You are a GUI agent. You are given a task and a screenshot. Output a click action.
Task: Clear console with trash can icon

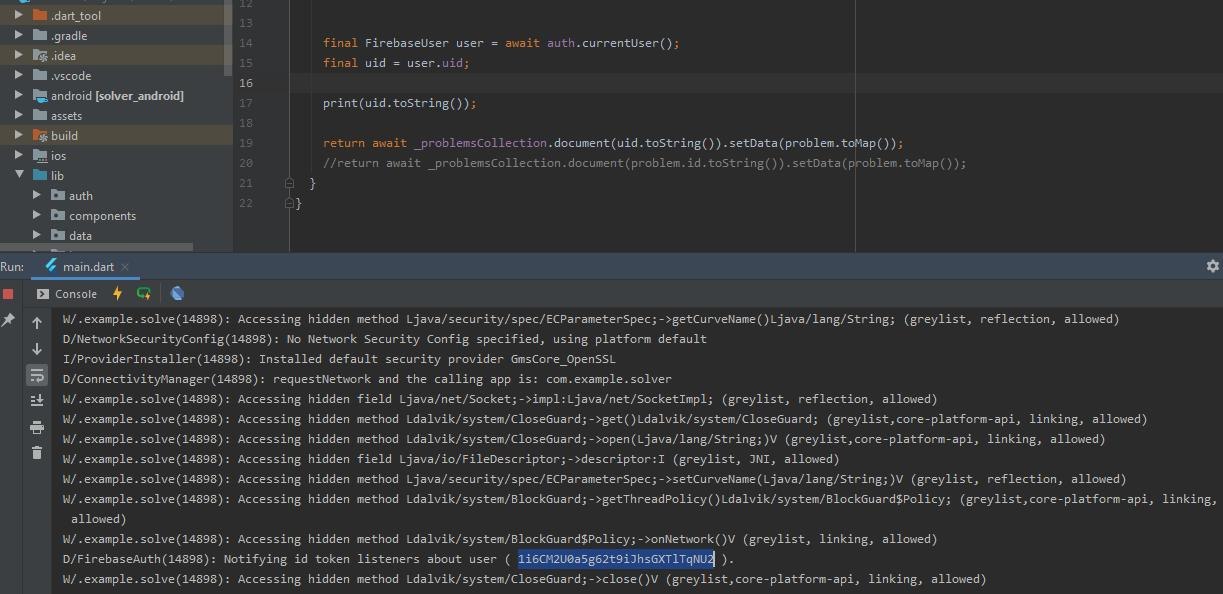tap(37, 453)
